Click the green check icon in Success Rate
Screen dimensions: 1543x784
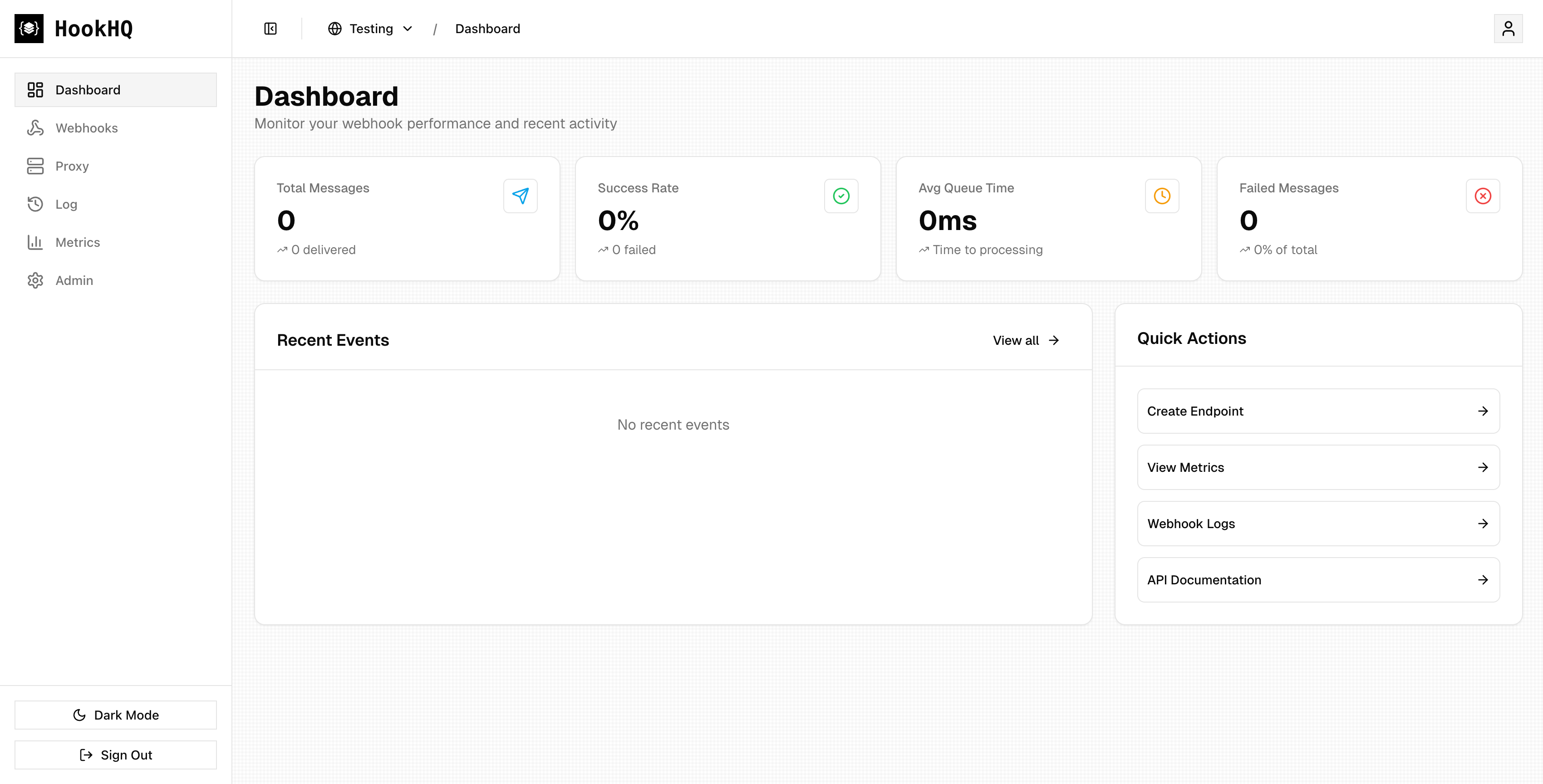[x=841, y=196]
